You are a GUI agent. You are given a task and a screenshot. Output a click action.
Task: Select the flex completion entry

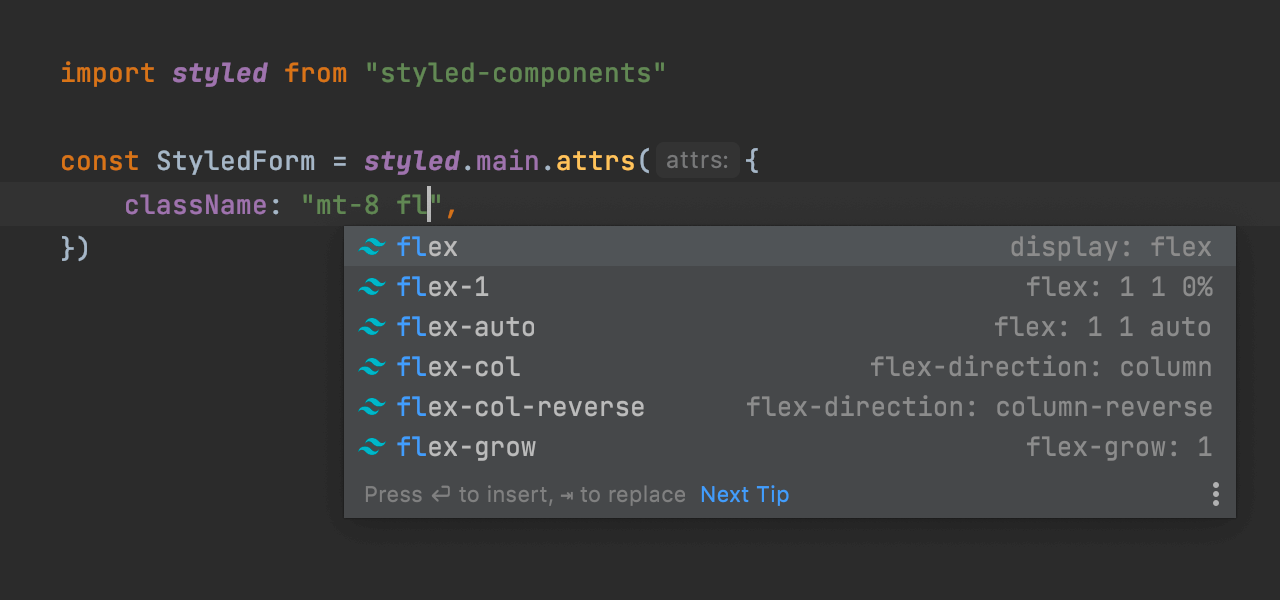pos(427,246)
